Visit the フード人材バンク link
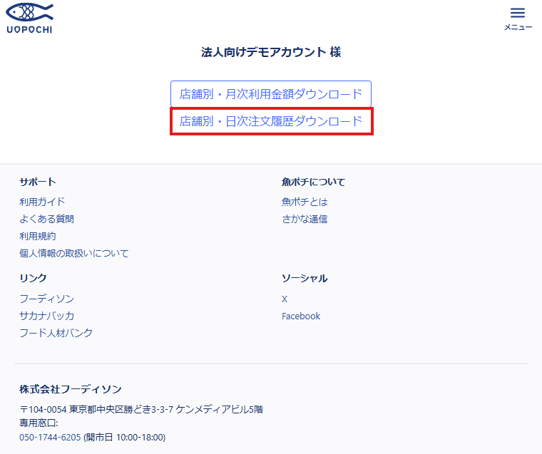 56,333
